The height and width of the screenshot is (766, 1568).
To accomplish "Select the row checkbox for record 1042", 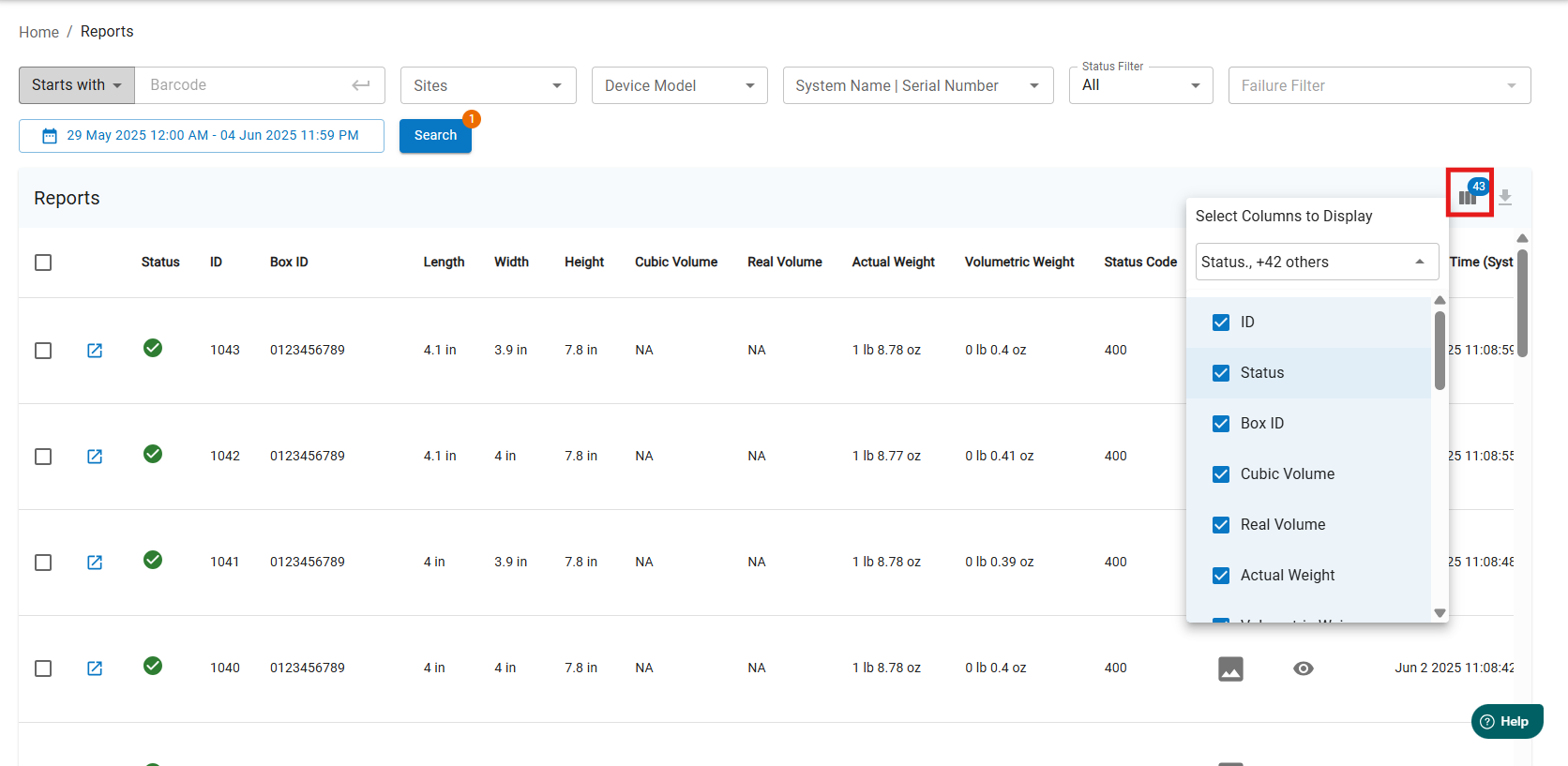I will click(43, 457).
